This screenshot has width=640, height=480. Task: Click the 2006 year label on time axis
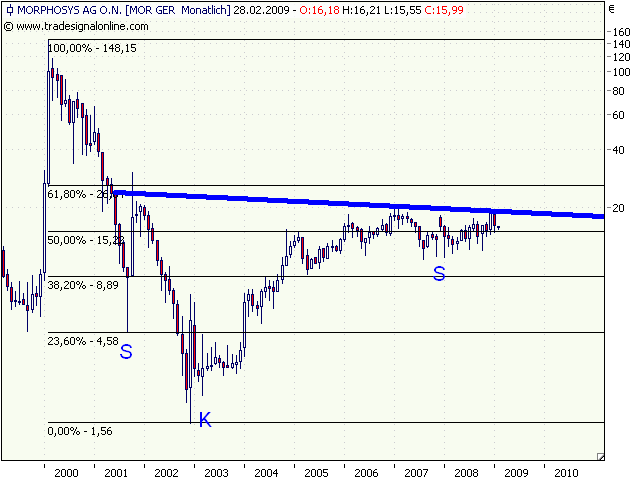pos(366,473)
